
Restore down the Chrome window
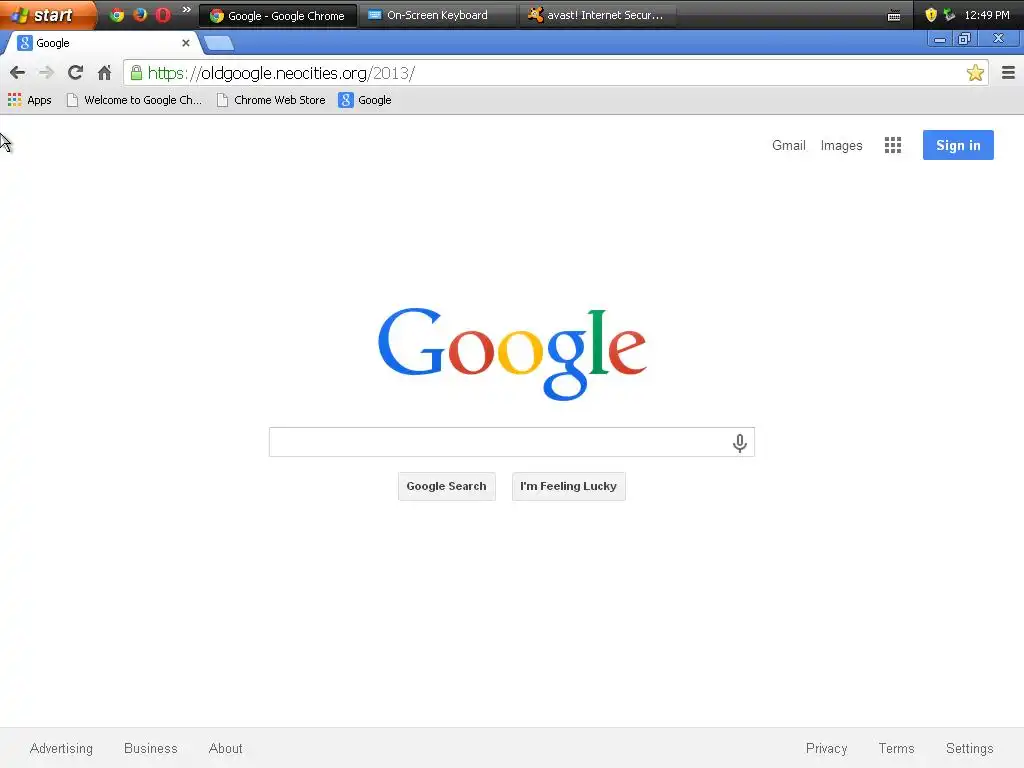(x=964, y=39)
